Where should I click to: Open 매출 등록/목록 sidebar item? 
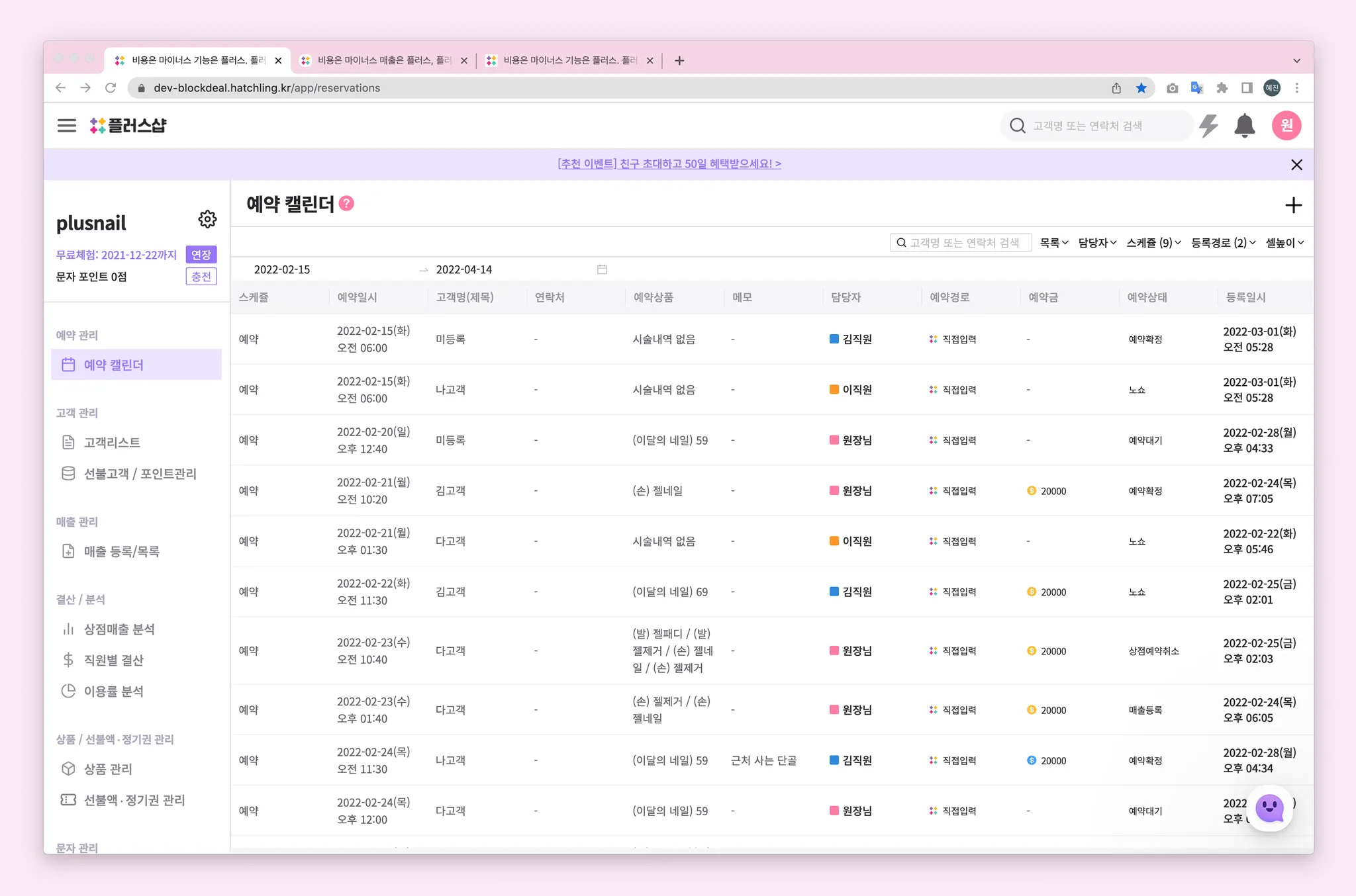point(121,552)
